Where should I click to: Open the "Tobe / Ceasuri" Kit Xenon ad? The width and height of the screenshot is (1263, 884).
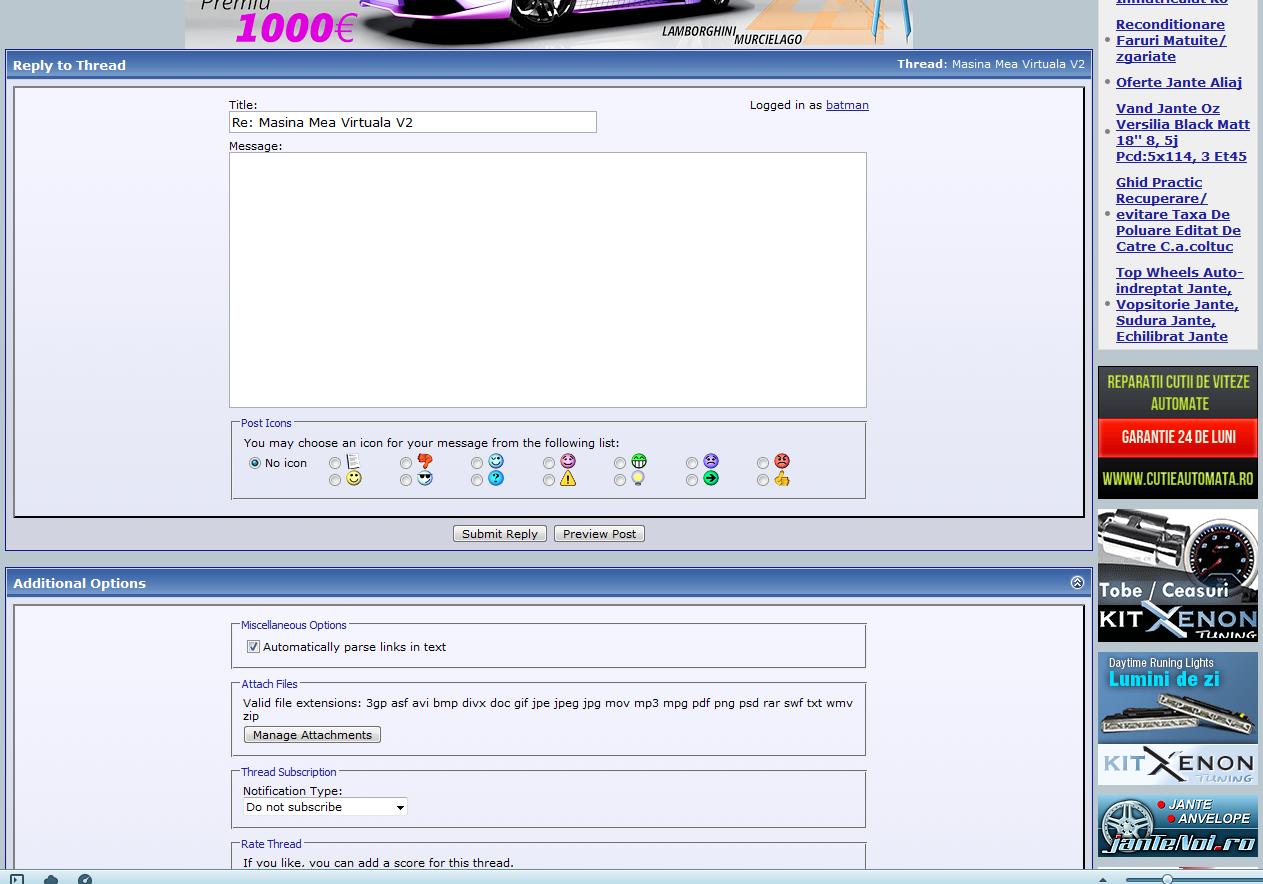(x=1178, y=576)
